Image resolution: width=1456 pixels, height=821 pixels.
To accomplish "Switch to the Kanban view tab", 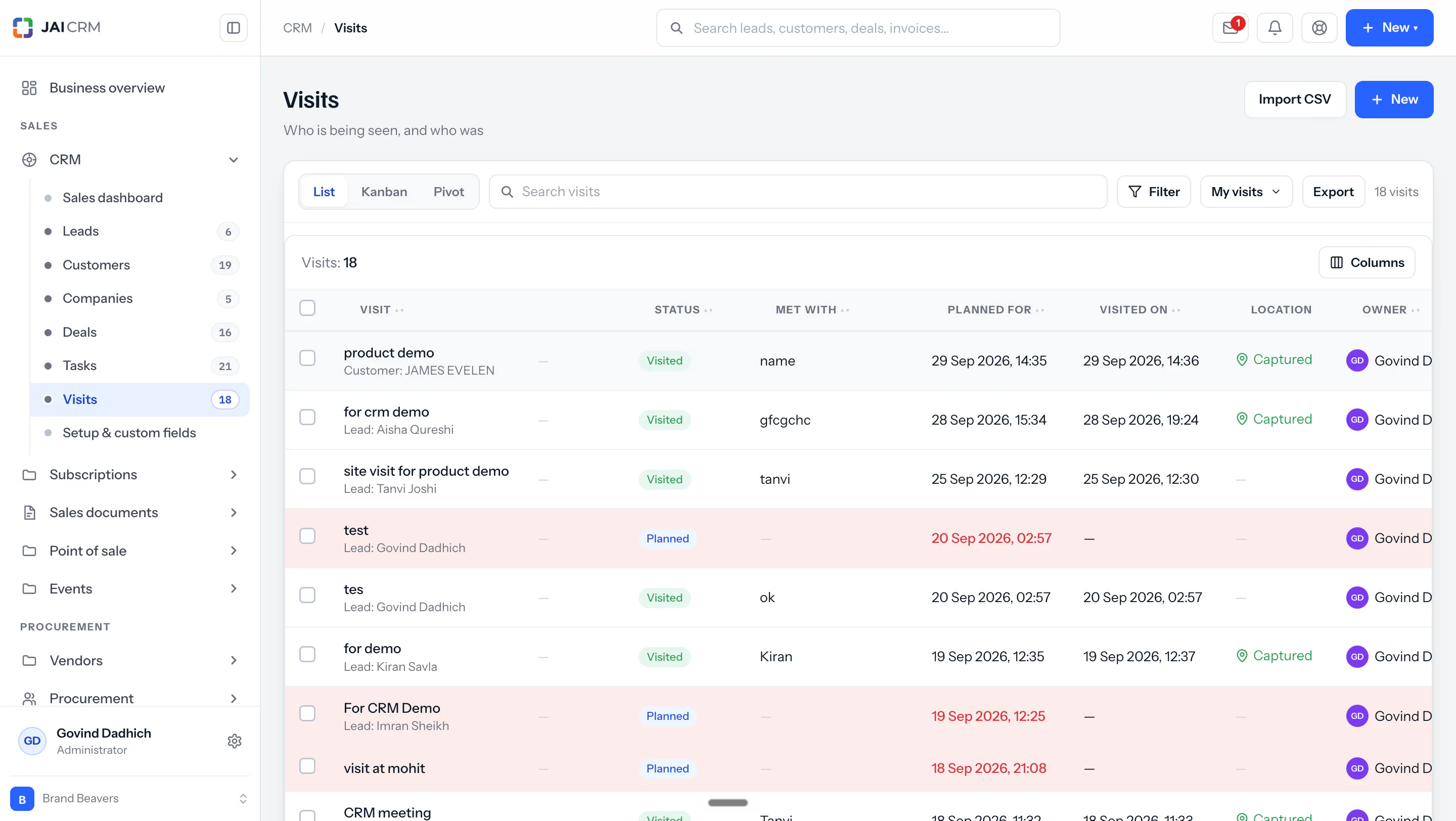I will 384,192.
